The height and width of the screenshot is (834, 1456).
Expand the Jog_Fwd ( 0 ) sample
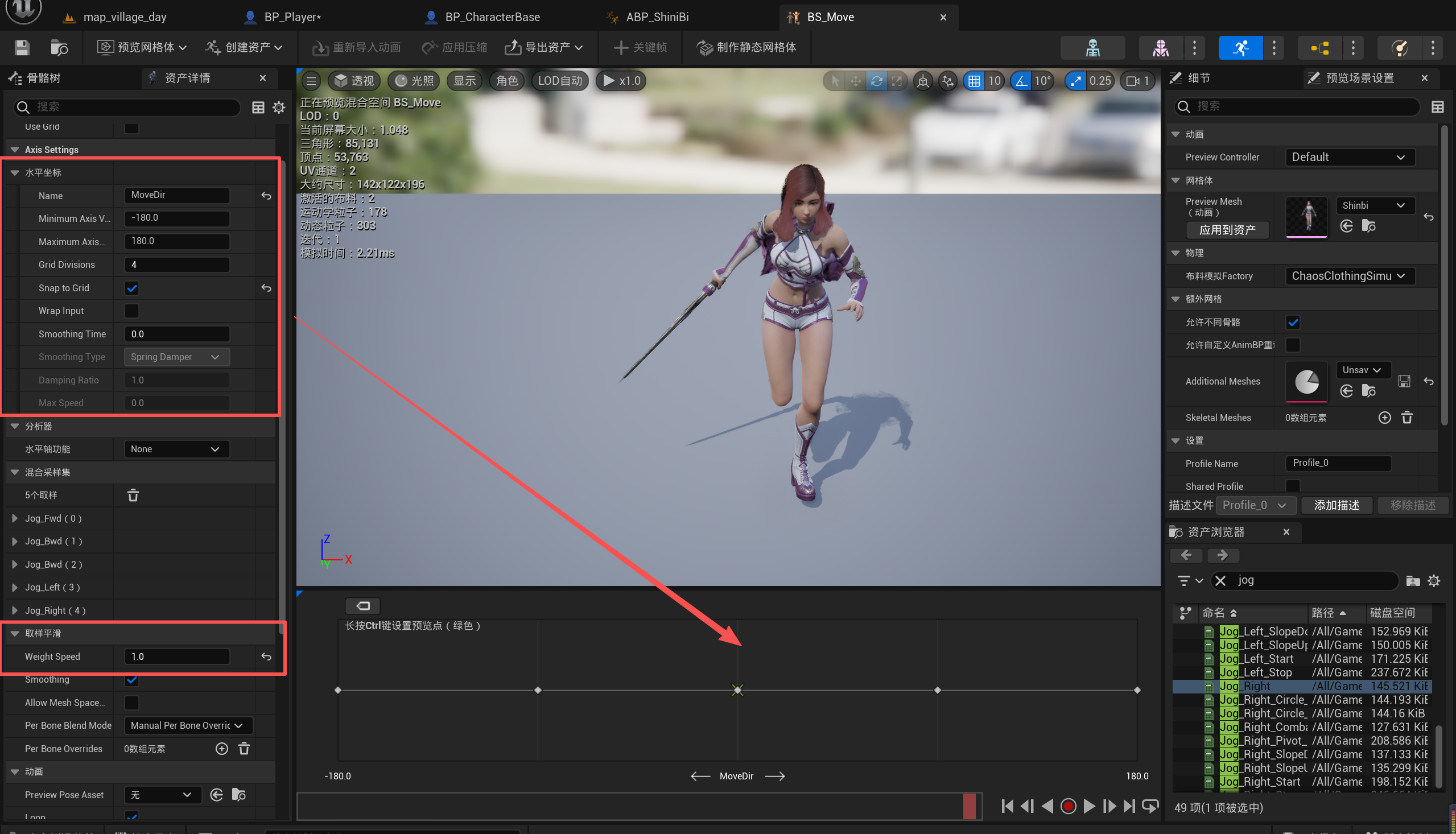click(x=15, y=518)
